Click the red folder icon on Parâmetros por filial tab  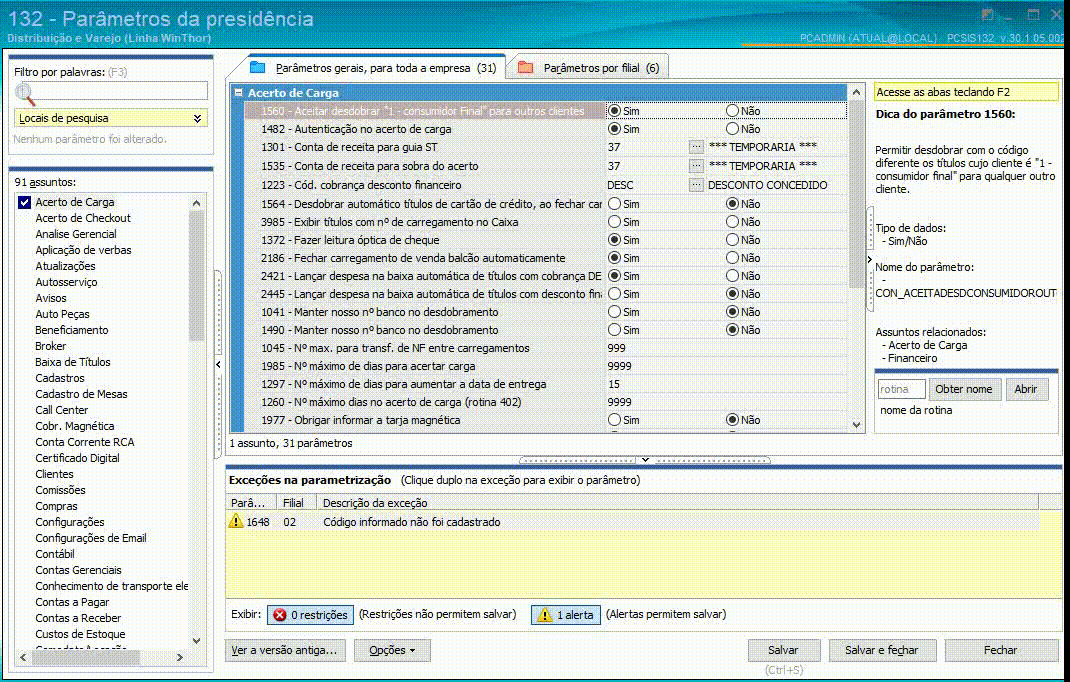pyautogui.click(x=525, y=67)
